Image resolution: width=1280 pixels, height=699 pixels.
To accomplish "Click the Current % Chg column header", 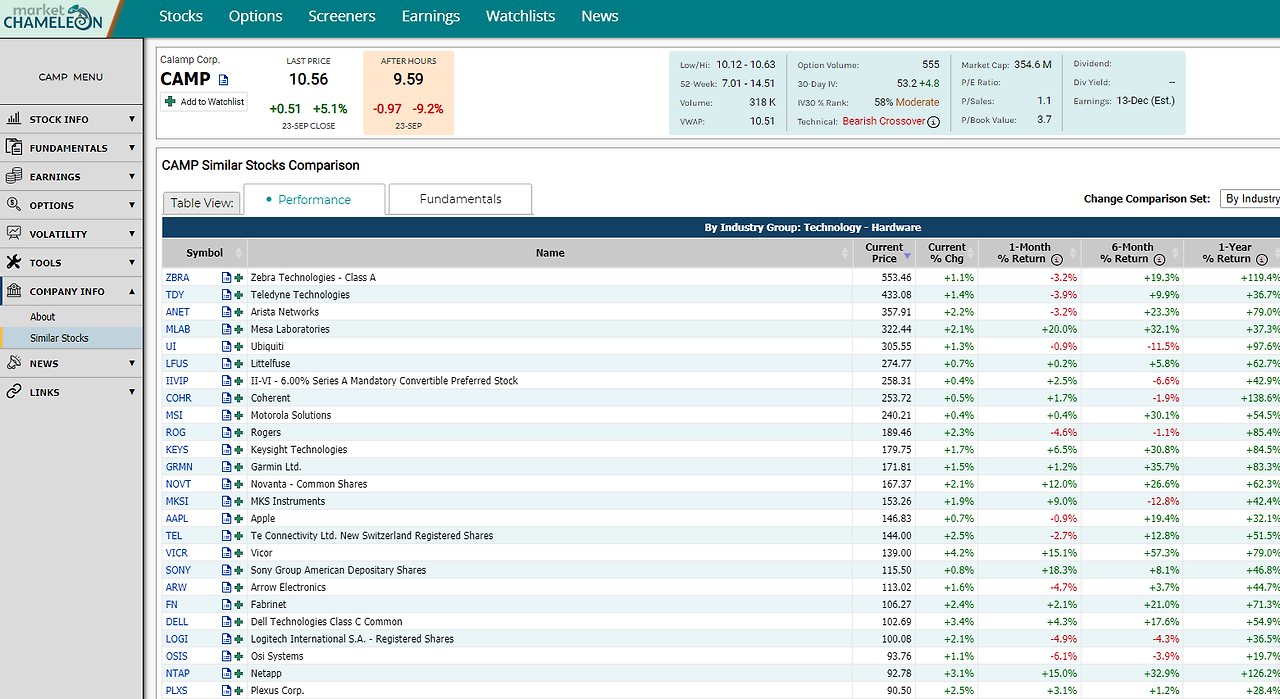I will point(947,253).
